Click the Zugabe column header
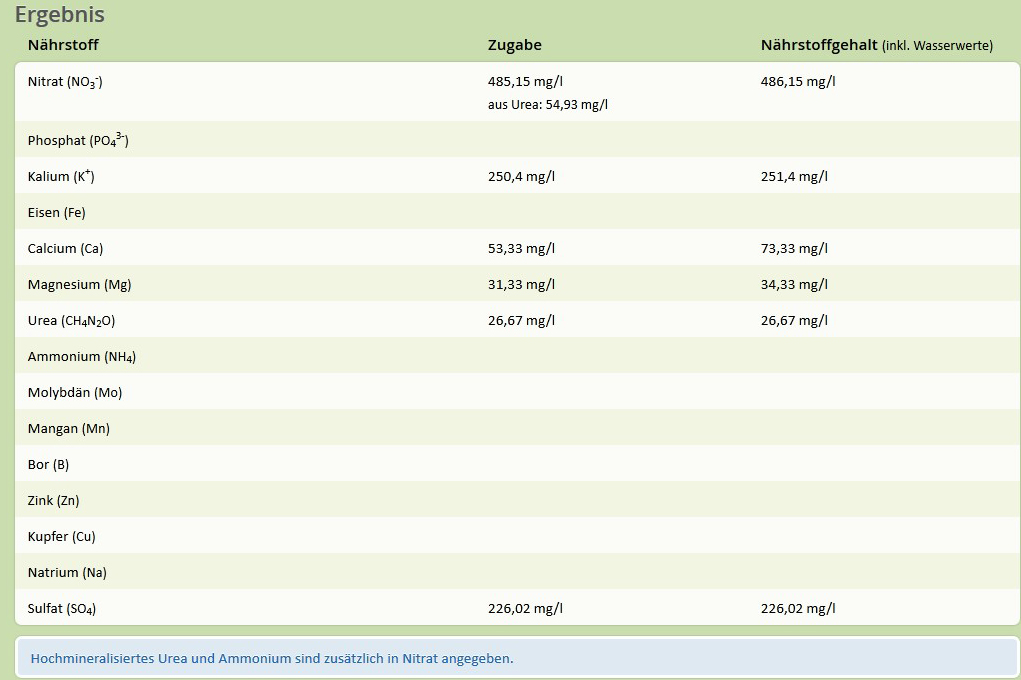Image resolution: width=1021 pixels, height=680 pixels. click(514, 45)
